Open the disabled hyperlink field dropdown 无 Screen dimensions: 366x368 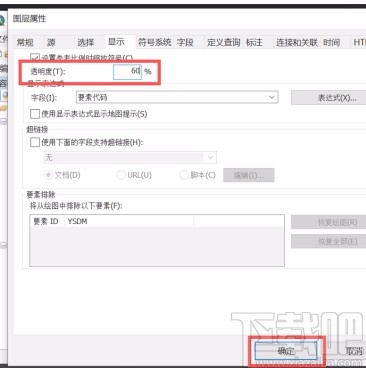(x=130, y=157)
